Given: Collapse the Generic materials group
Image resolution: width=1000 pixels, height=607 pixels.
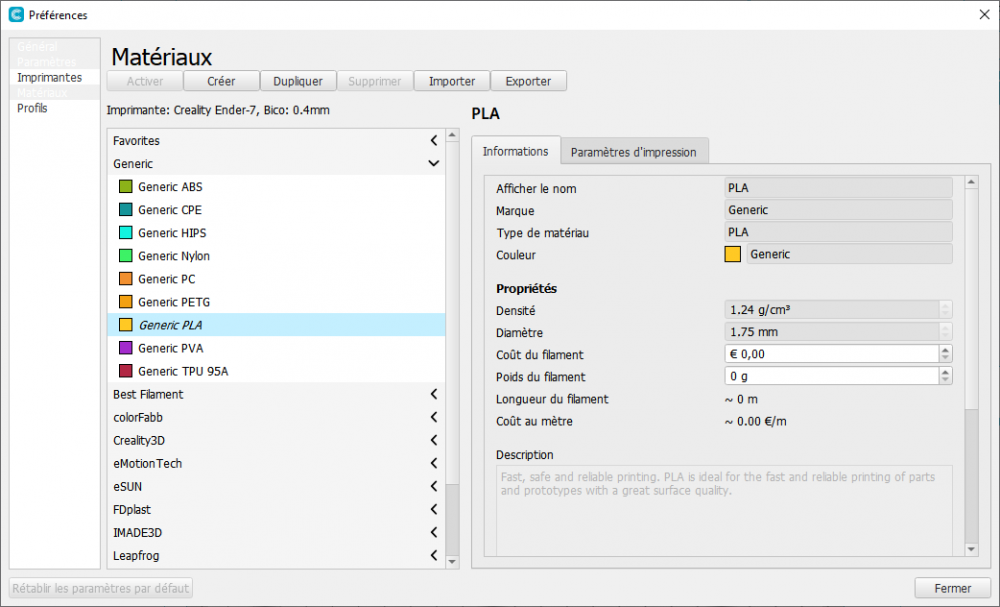Looking at the screenshot, I should click(433, 164).
